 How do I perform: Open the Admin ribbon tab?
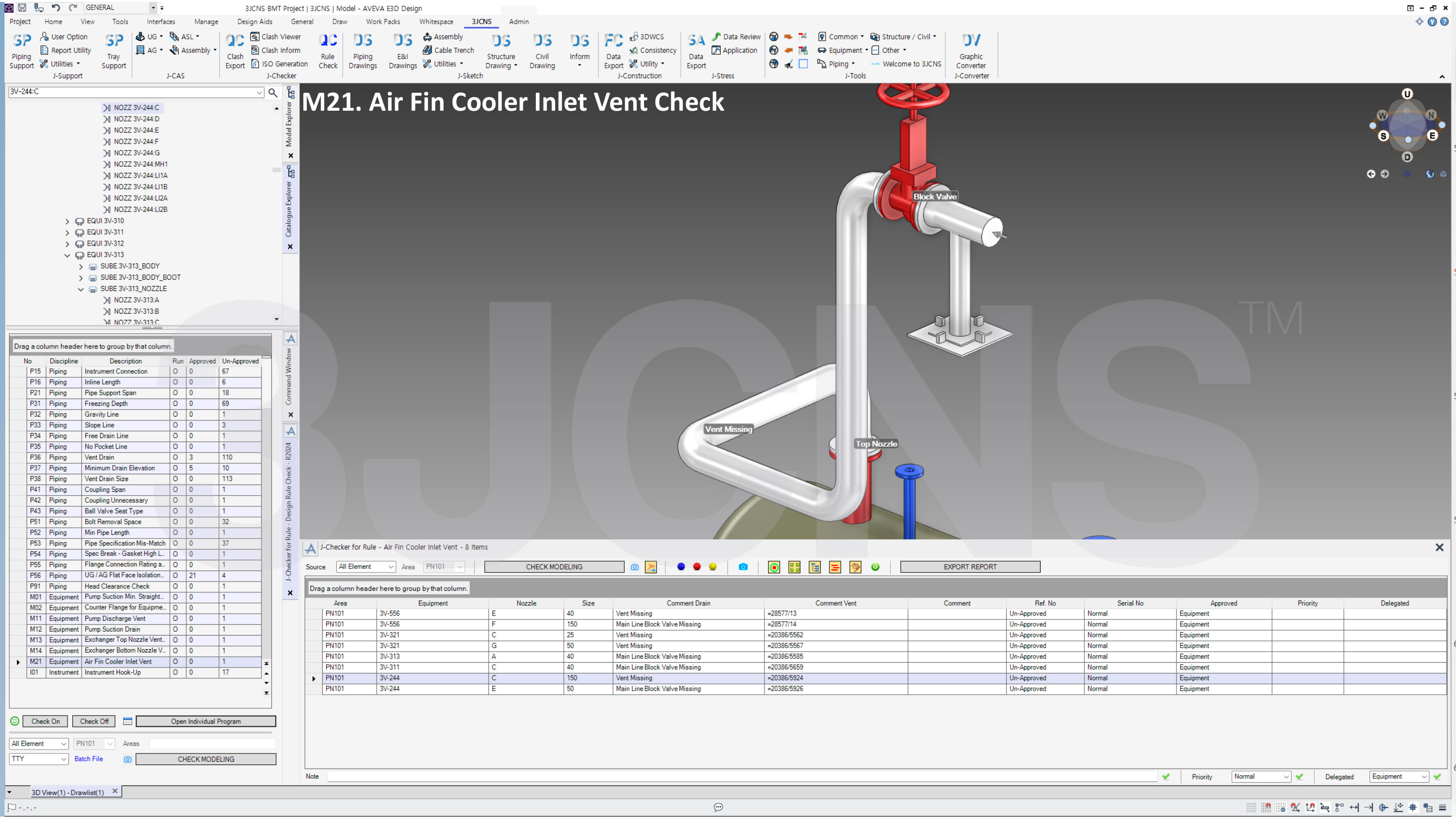(x=518, y=21)
